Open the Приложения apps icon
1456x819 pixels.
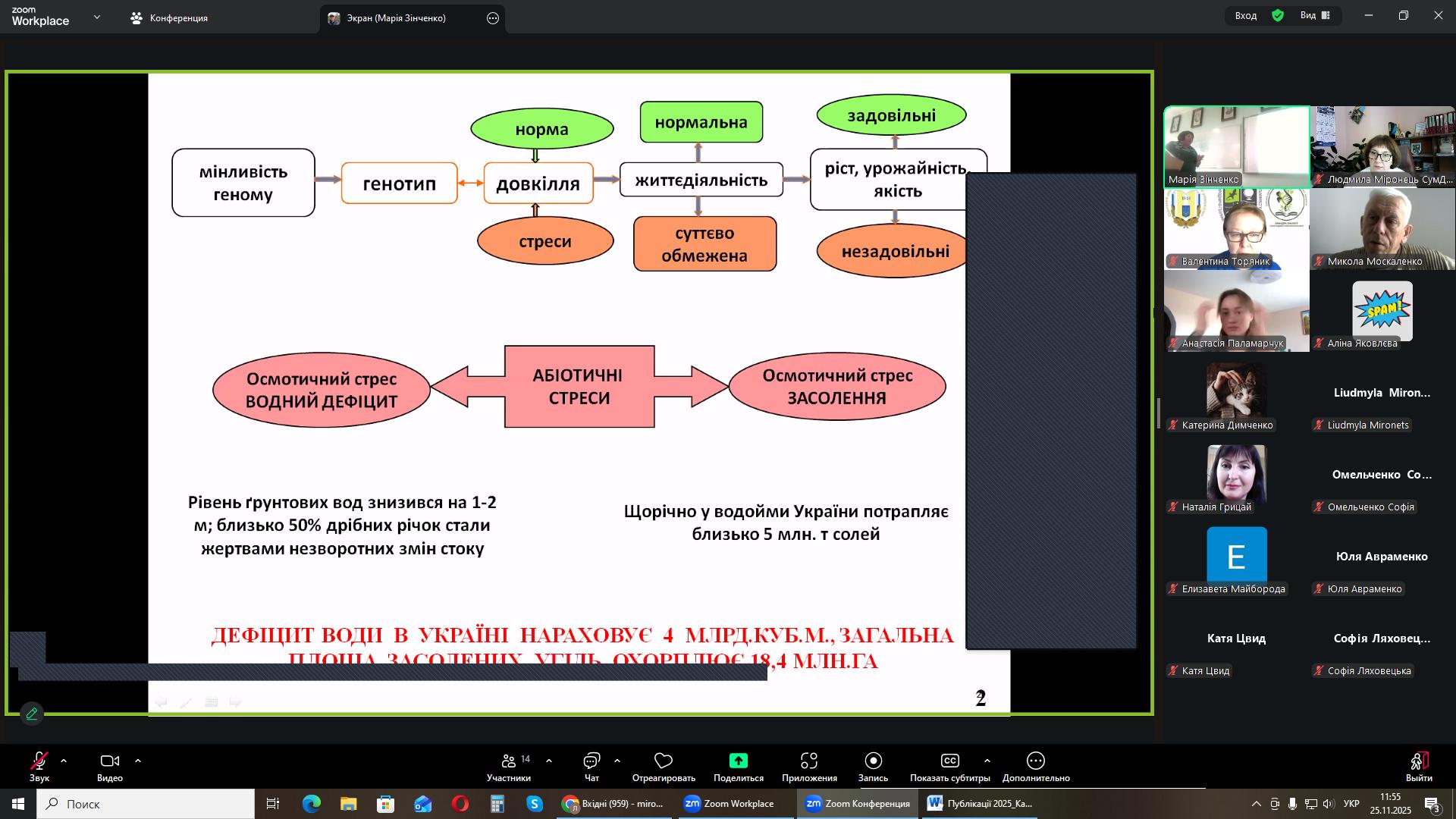pyautogui.click(x=809, y=761)
